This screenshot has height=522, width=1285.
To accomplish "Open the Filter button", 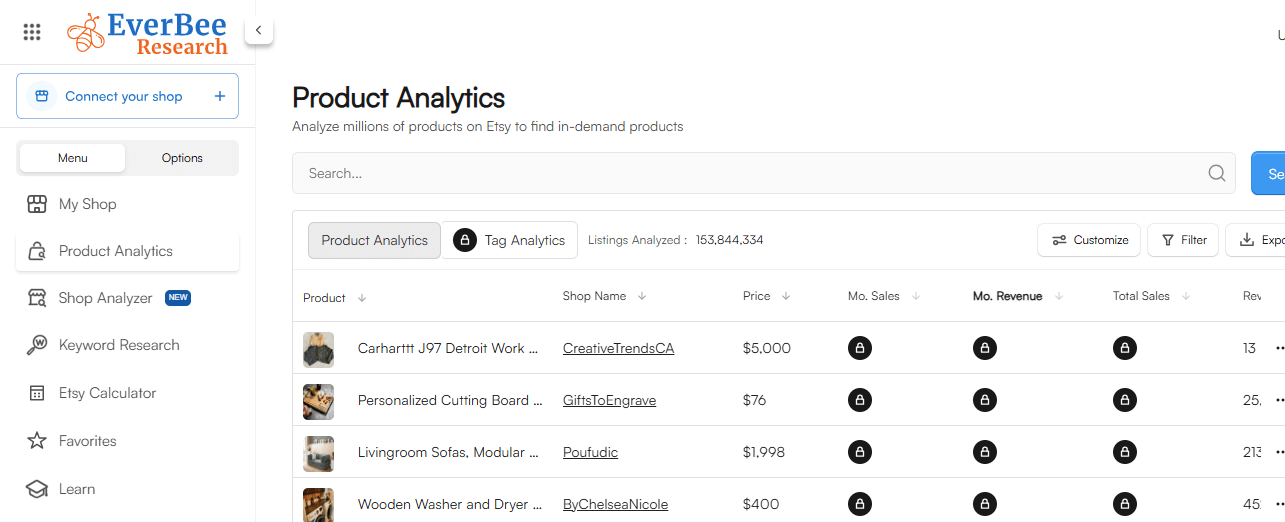I will pyautogui.click(x=1183, y=240).
